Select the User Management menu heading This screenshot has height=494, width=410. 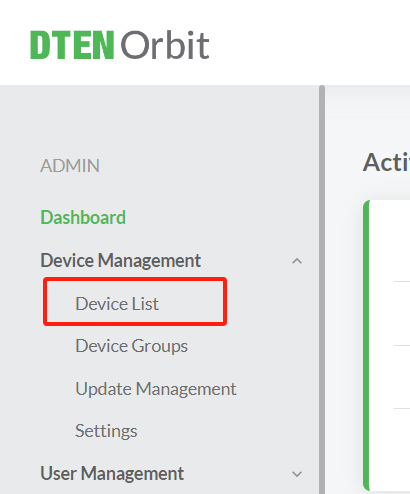[112, 473]
